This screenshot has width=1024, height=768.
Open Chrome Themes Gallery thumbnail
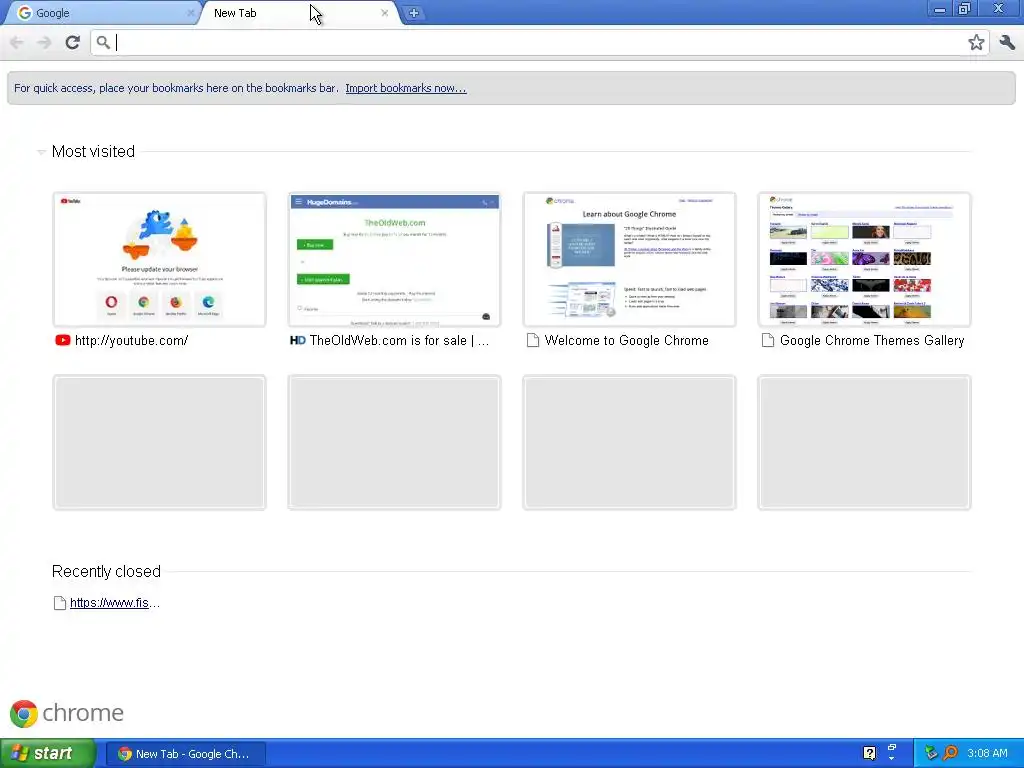pos(864,259)
